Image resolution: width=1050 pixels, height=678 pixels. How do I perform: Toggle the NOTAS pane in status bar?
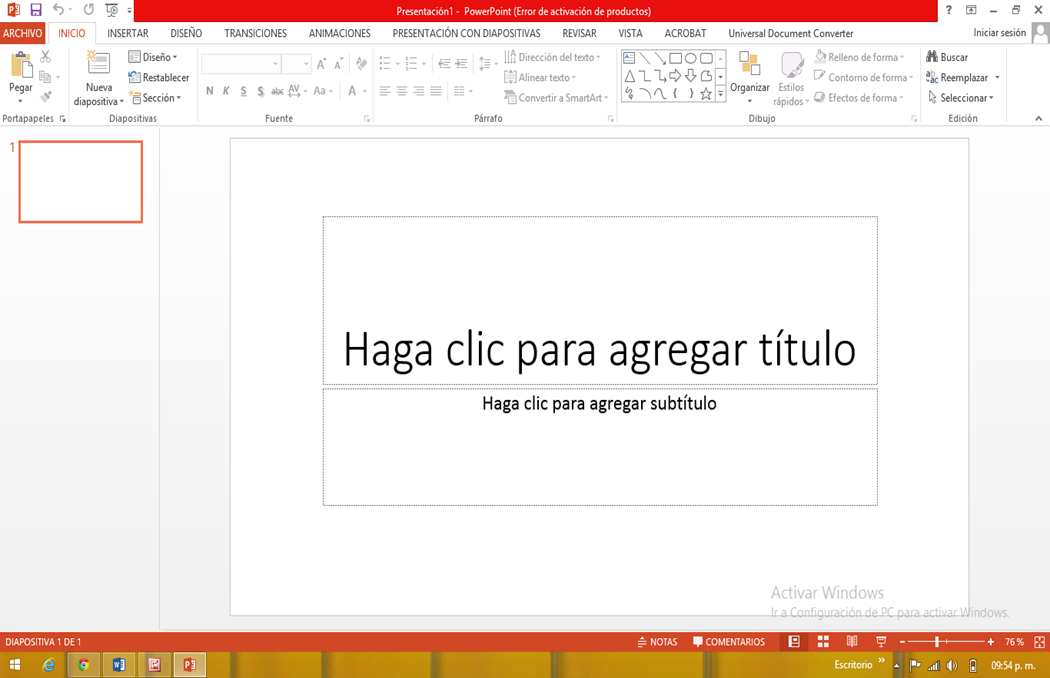click(657, 642)
